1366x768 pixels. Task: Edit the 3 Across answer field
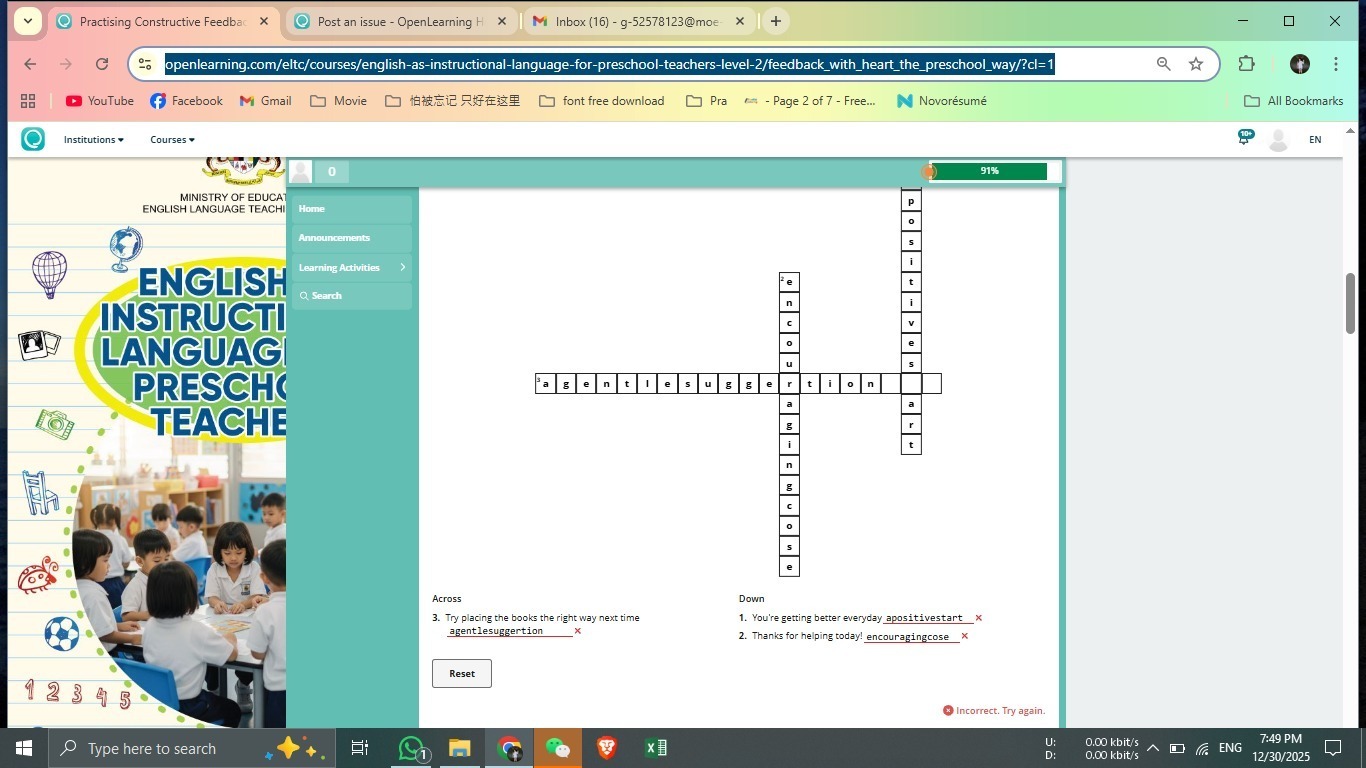pyautogui.click(x=510, y=631)
